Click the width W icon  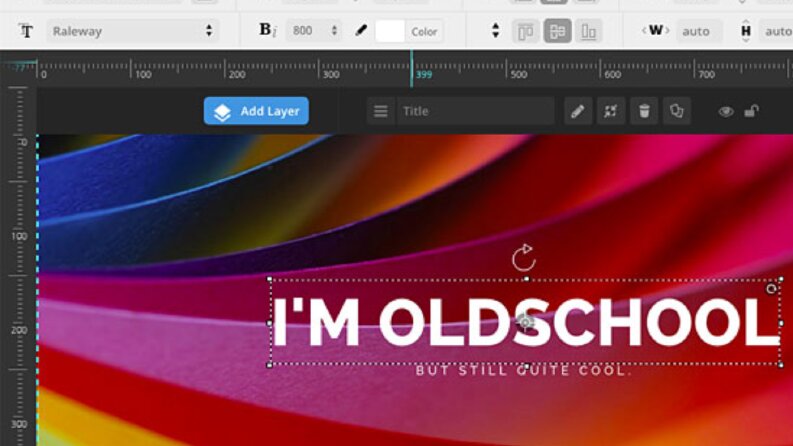point(655,30)
